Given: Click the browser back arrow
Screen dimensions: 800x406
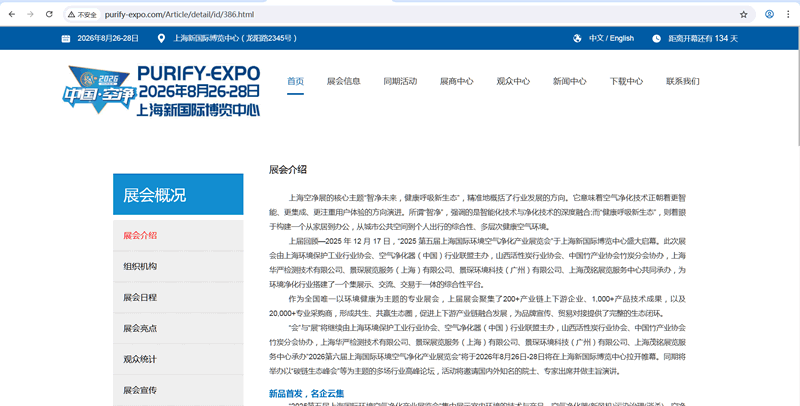Looking at the screenshot, I should (x=11, y=15).
